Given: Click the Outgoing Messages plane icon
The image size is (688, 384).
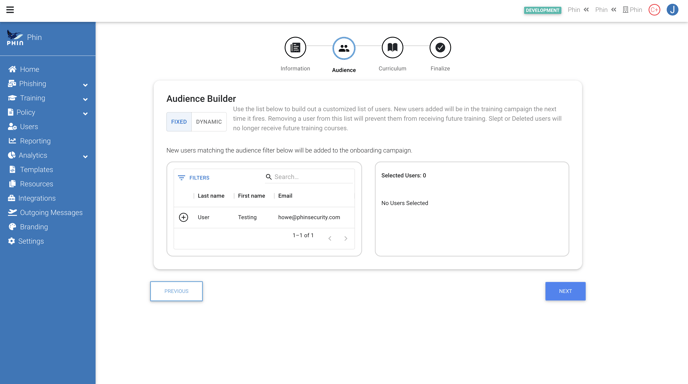Looking at the screenshot, I should point(12,212).
